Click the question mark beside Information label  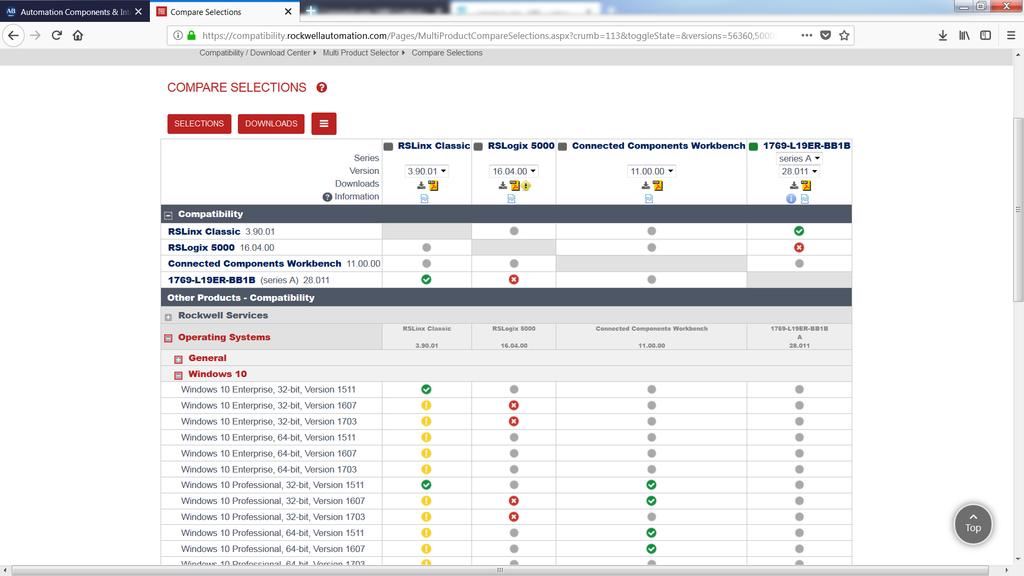point(327,197)
